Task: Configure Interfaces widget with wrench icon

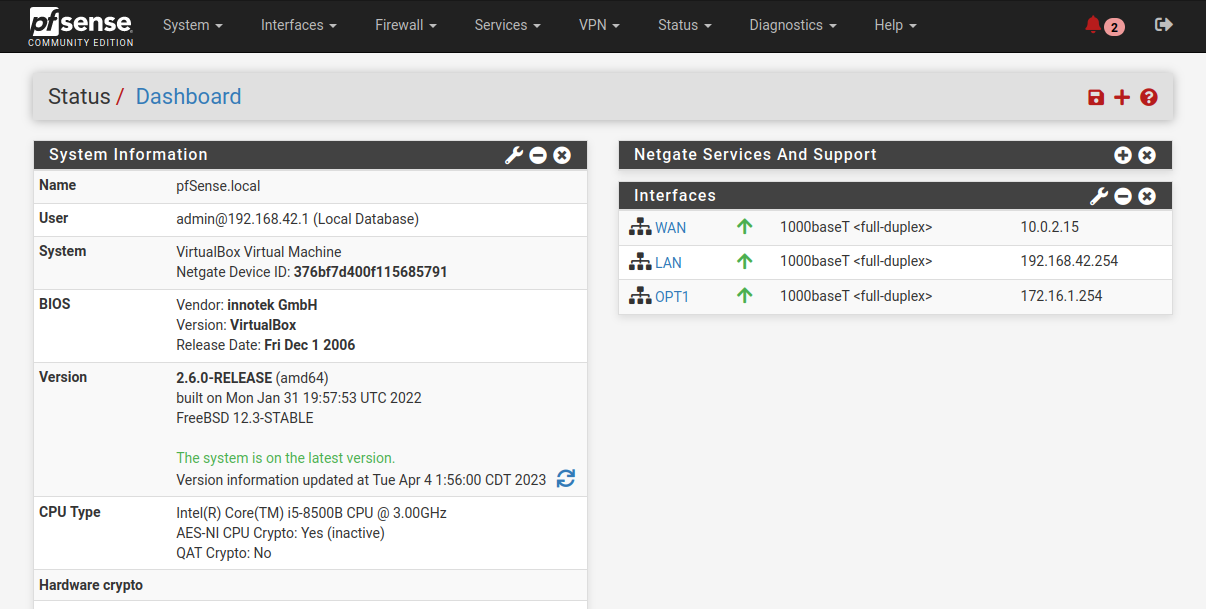Action: [x=1099, y=196]
